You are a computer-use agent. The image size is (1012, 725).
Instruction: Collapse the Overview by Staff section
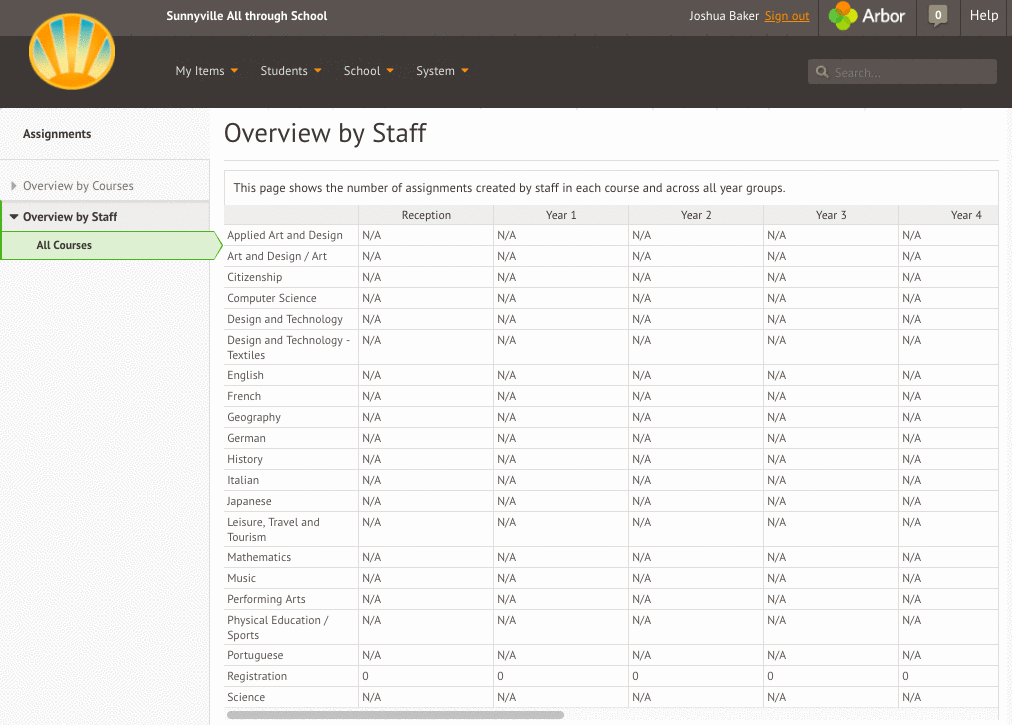tap(70, 217)
